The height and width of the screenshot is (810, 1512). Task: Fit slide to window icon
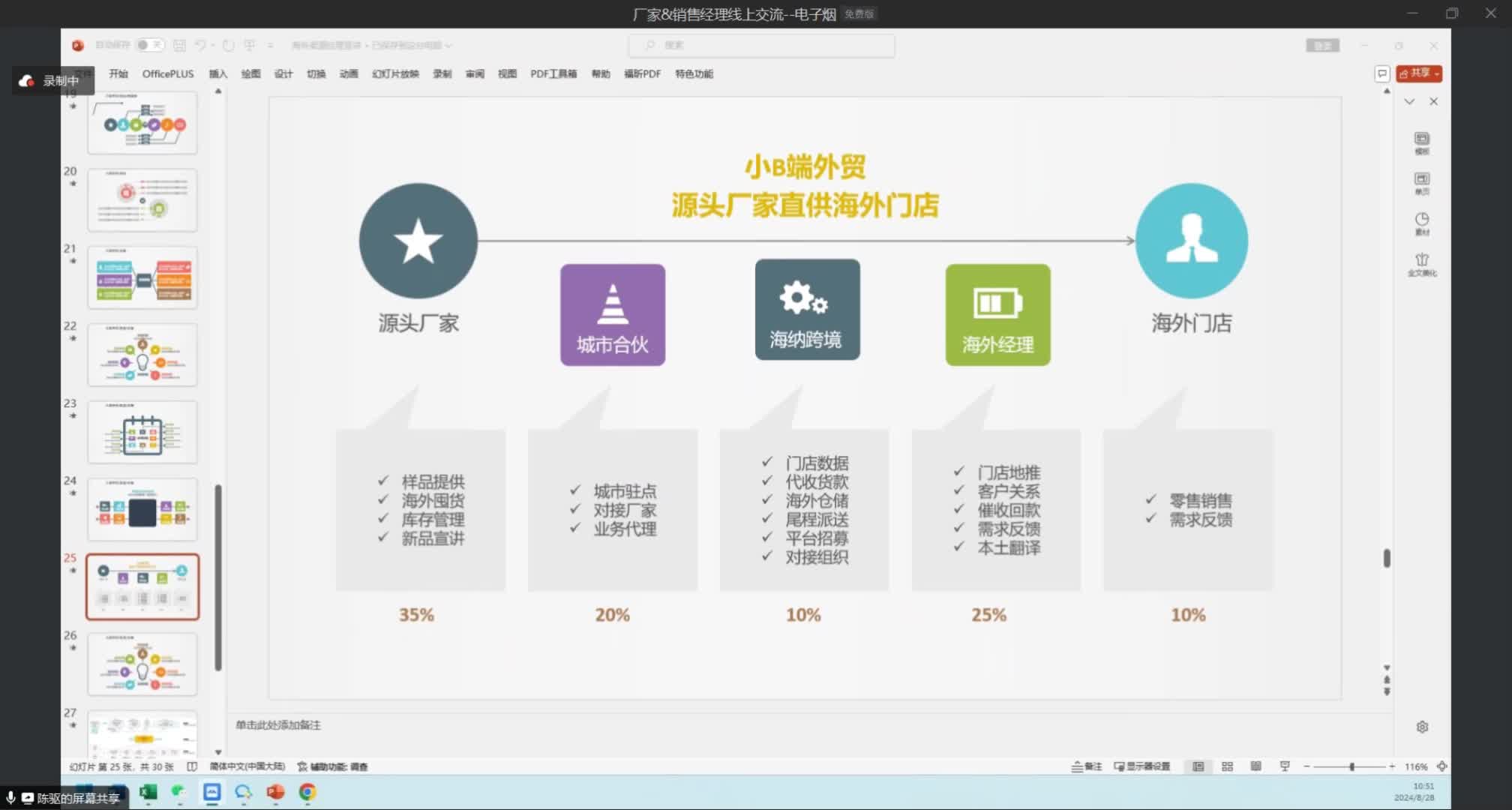click(x=1441, y=766)
